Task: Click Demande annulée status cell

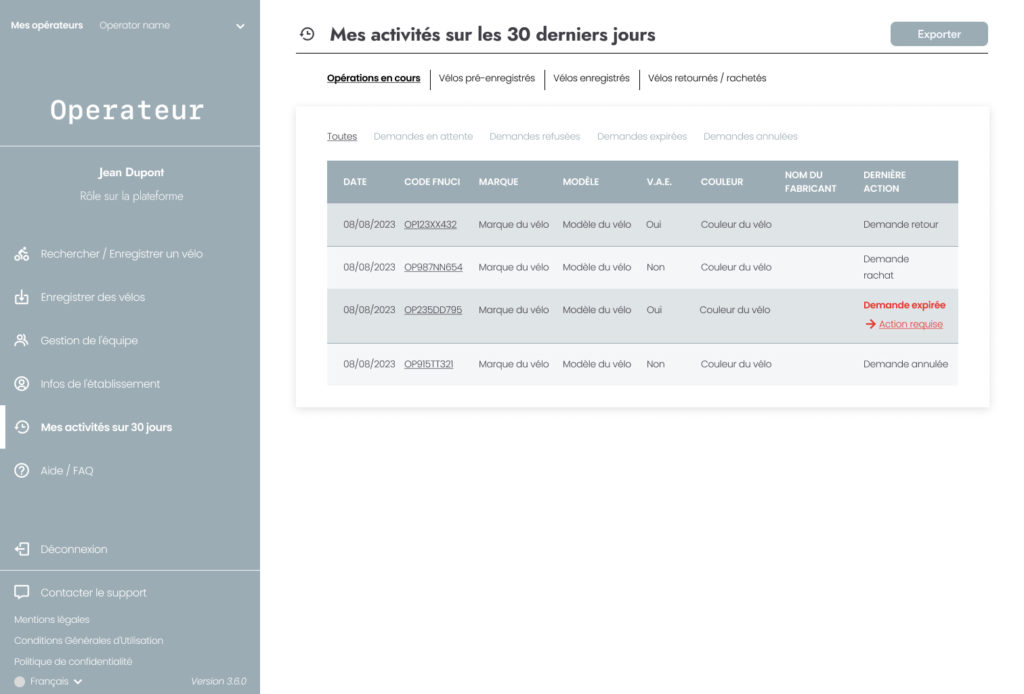Action: click(905, 364)
